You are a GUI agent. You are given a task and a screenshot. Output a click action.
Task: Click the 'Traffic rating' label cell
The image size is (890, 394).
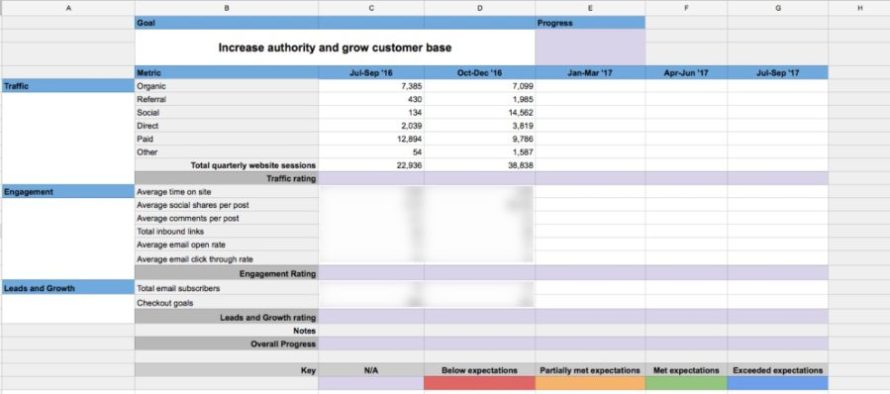pos(226,178)
